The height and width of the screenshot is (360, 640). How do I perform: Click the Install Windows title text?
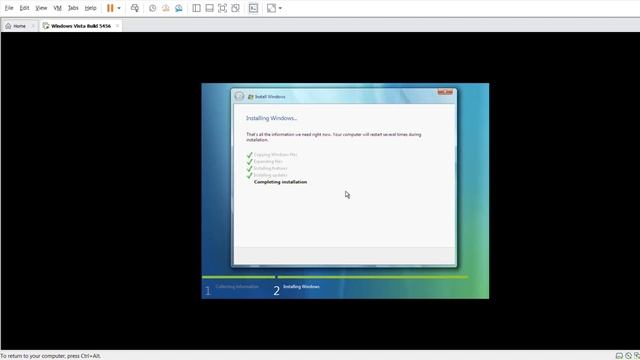(x=270, y=97)
